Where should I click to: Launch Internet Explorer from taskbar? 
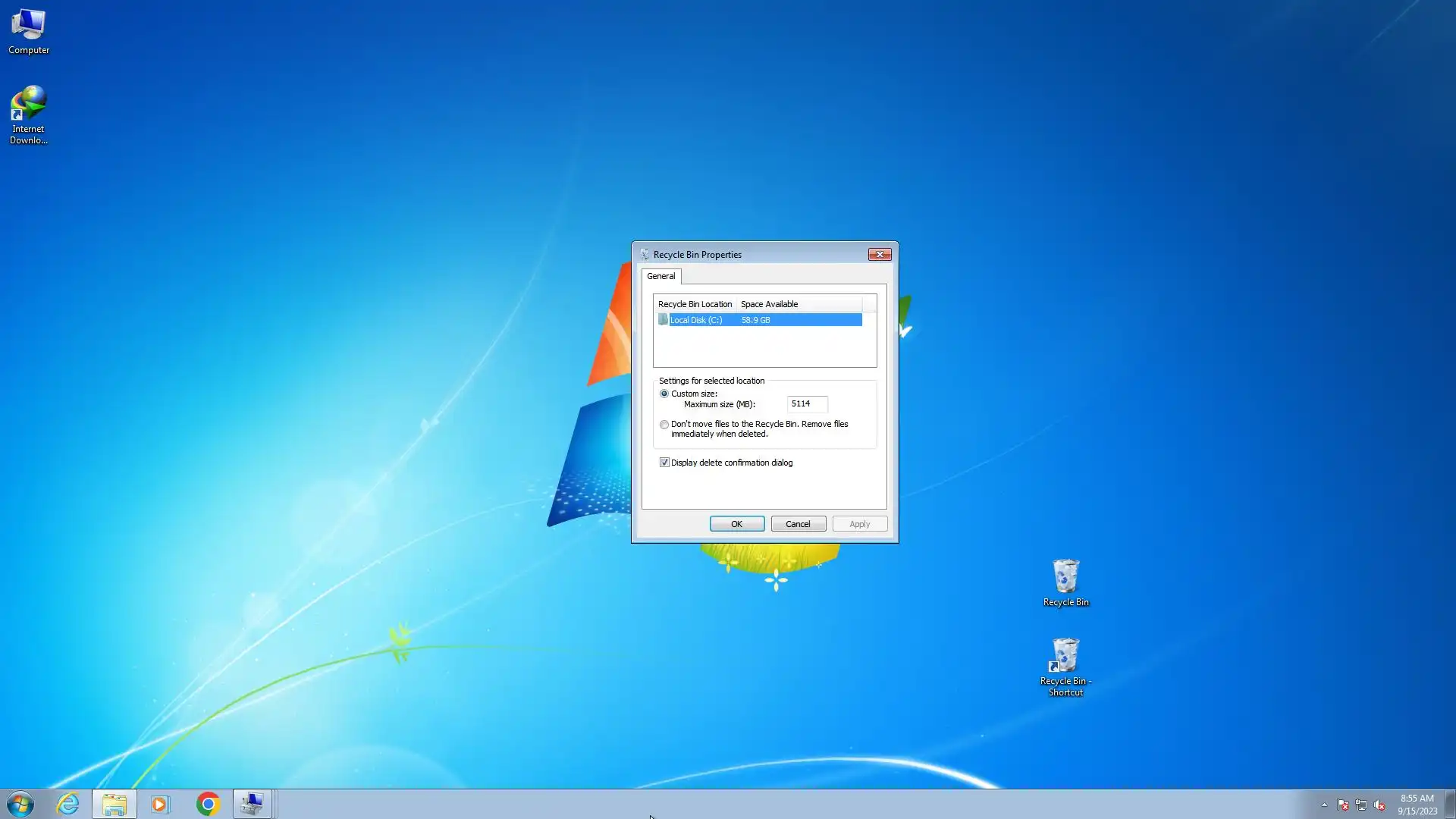pos(68,804)
